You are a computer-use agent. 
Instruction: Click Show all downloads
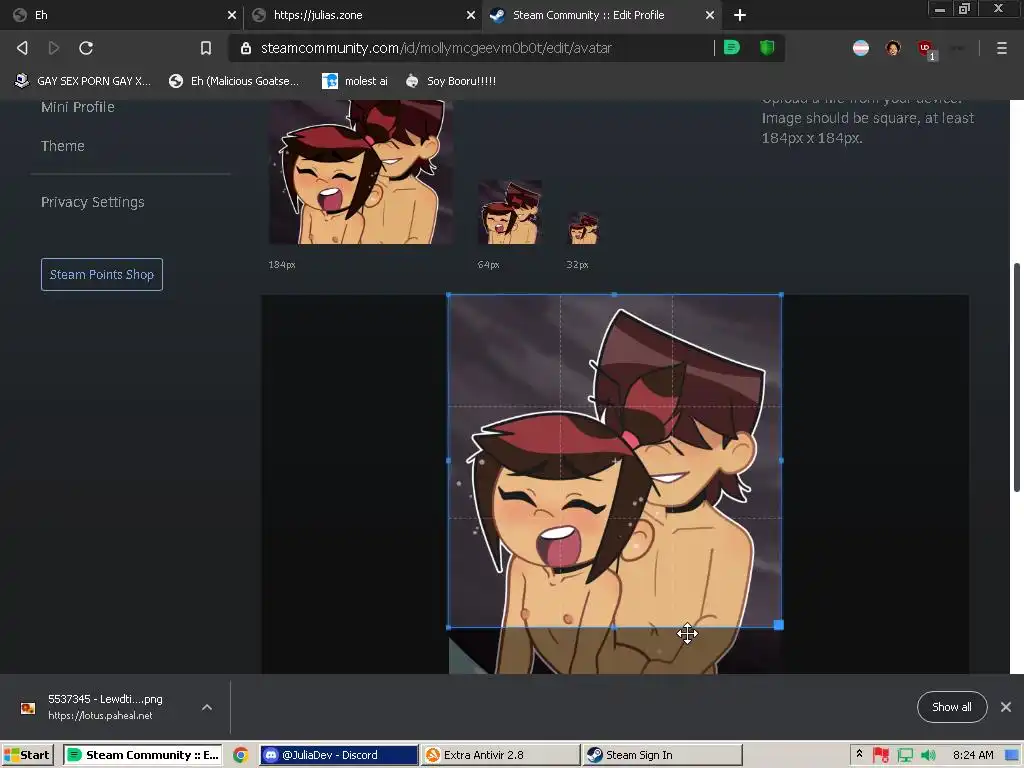(952, 707)
